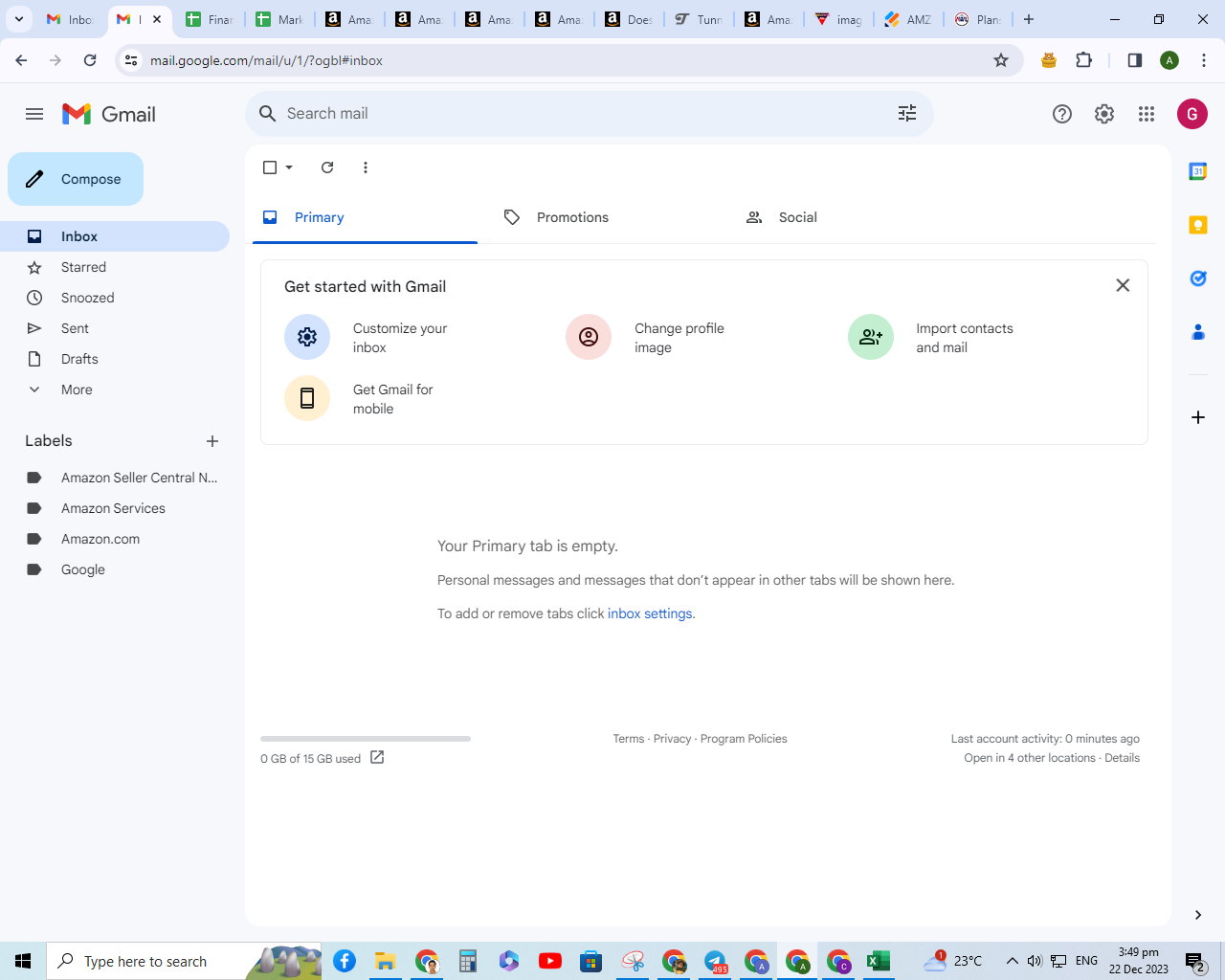This screenshot has height=980, width=1225.
Task: Switch to the Primary tab
Action: 365,217
